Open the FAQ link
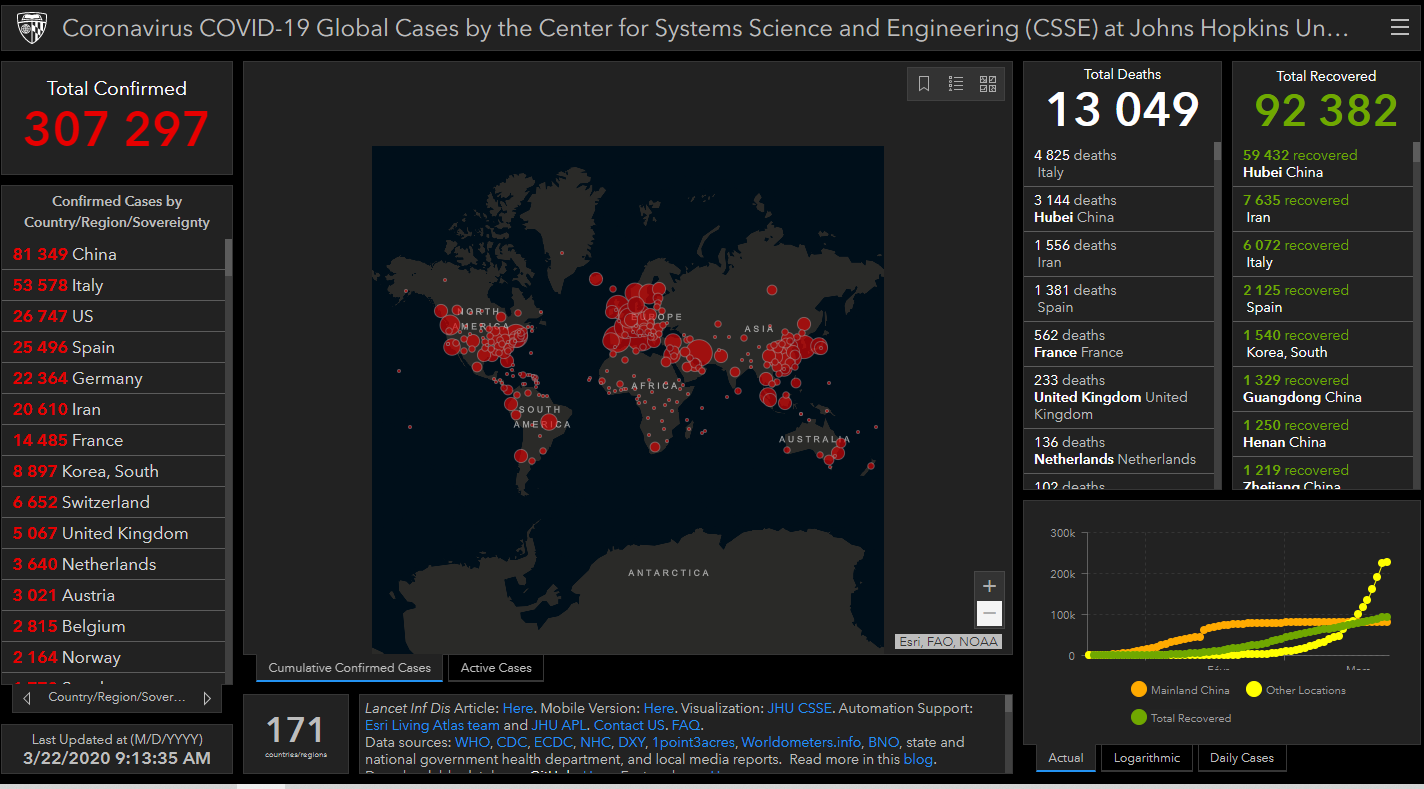Image resolution: width=1424 pixels, height=789 pixels. click(686, 725)
